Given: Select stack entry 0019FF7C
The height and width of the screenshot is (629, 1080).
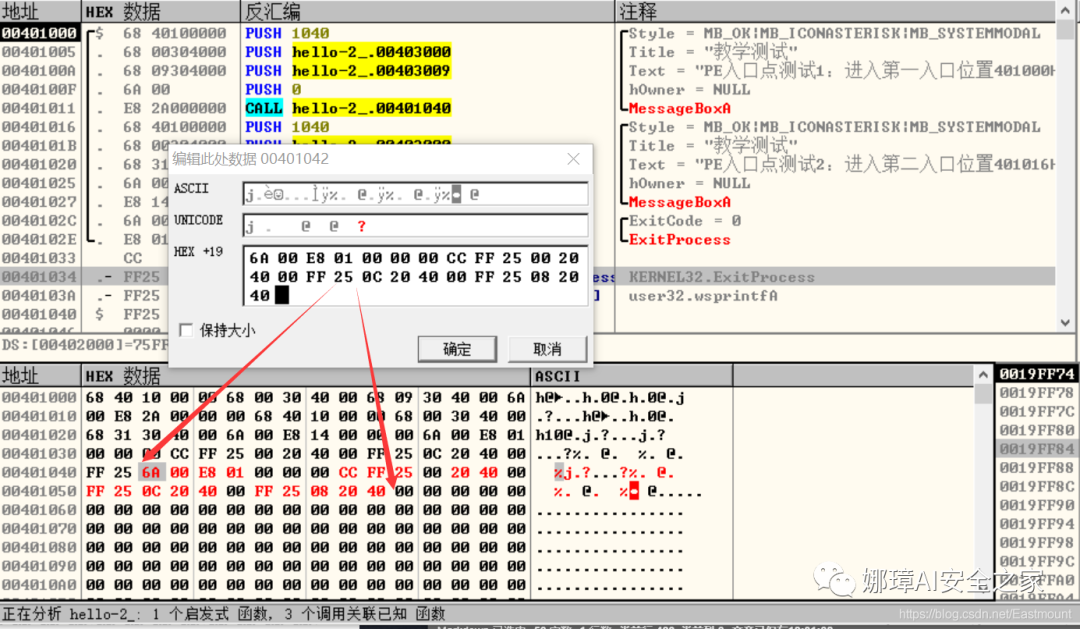Looking at the screenshot, I should [1037, 411].
